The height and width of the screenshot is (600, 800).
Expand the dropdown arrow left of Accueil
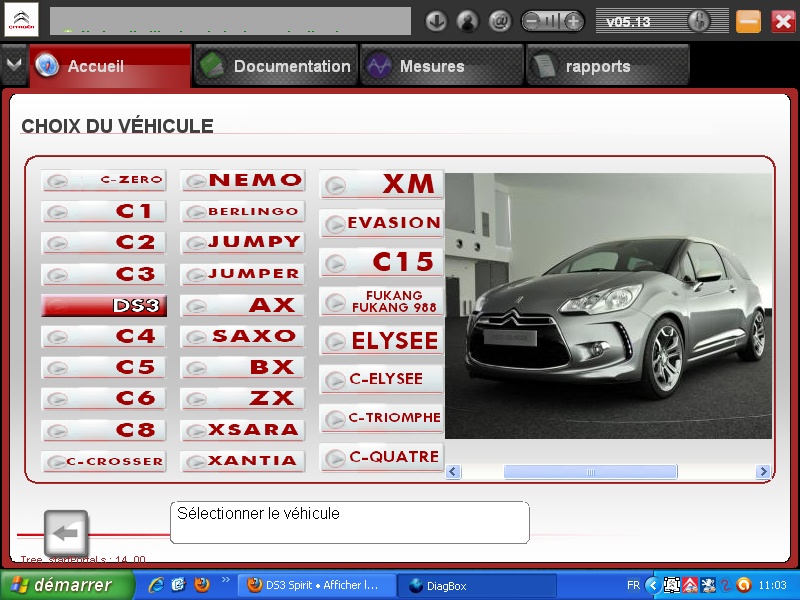tap(14, 65)
